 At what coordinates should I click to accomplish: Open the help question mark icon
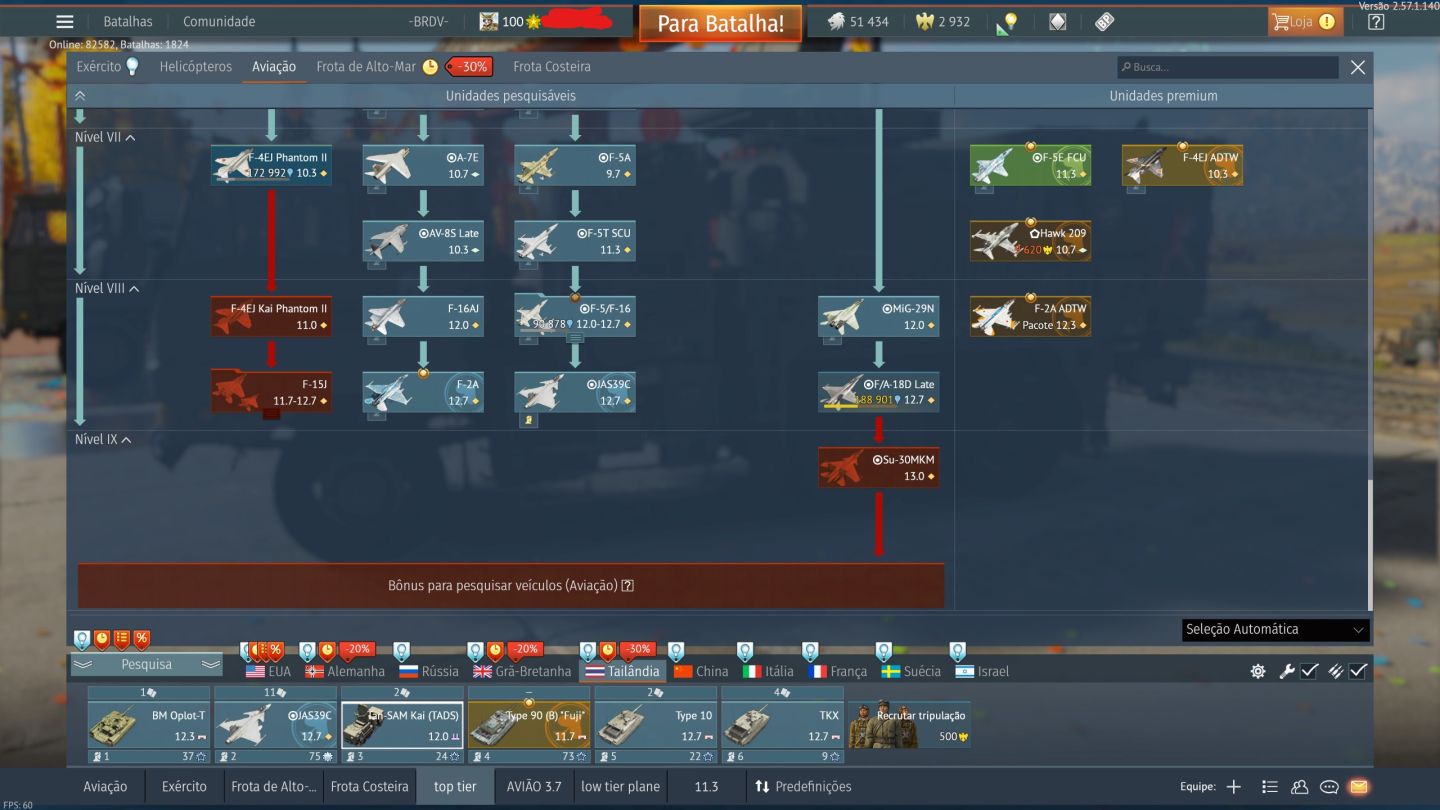pyautogui.click(x=1376, y=21)
